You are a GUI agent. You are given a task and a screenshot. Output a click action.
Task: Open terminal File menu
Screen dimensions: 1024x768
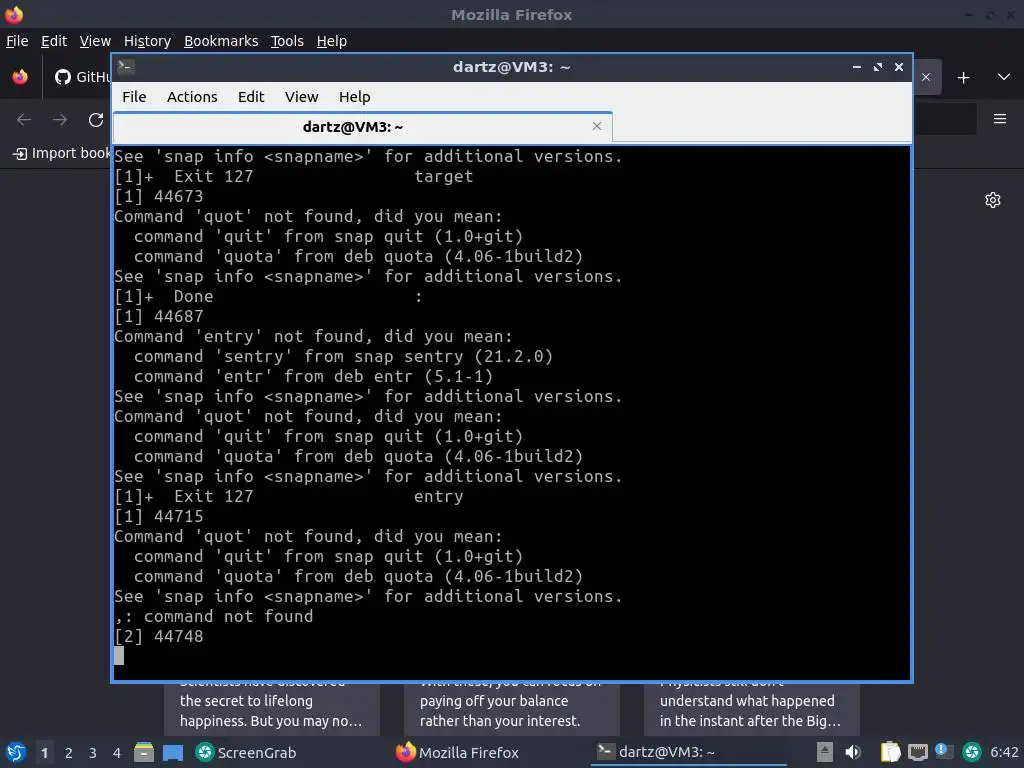(134, 97)
